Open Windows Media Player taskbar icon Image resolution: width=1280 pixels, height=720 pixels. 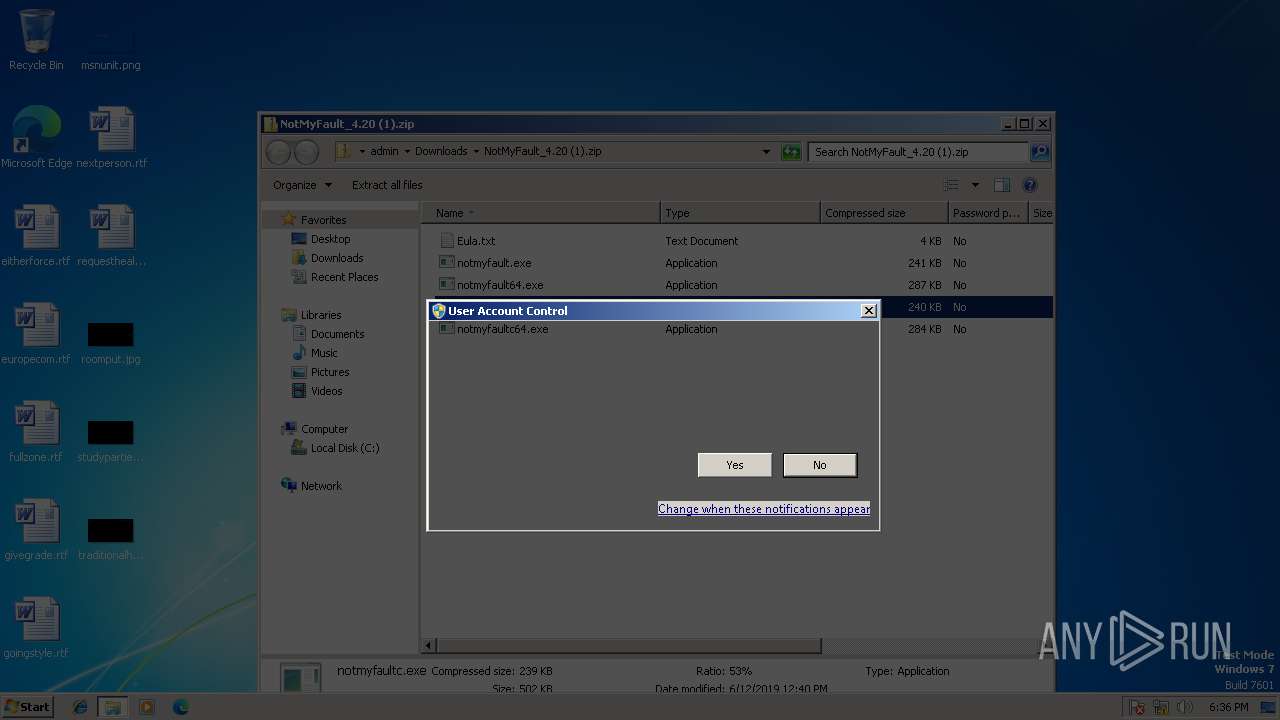pyautogui.click(x=147, y=707)
